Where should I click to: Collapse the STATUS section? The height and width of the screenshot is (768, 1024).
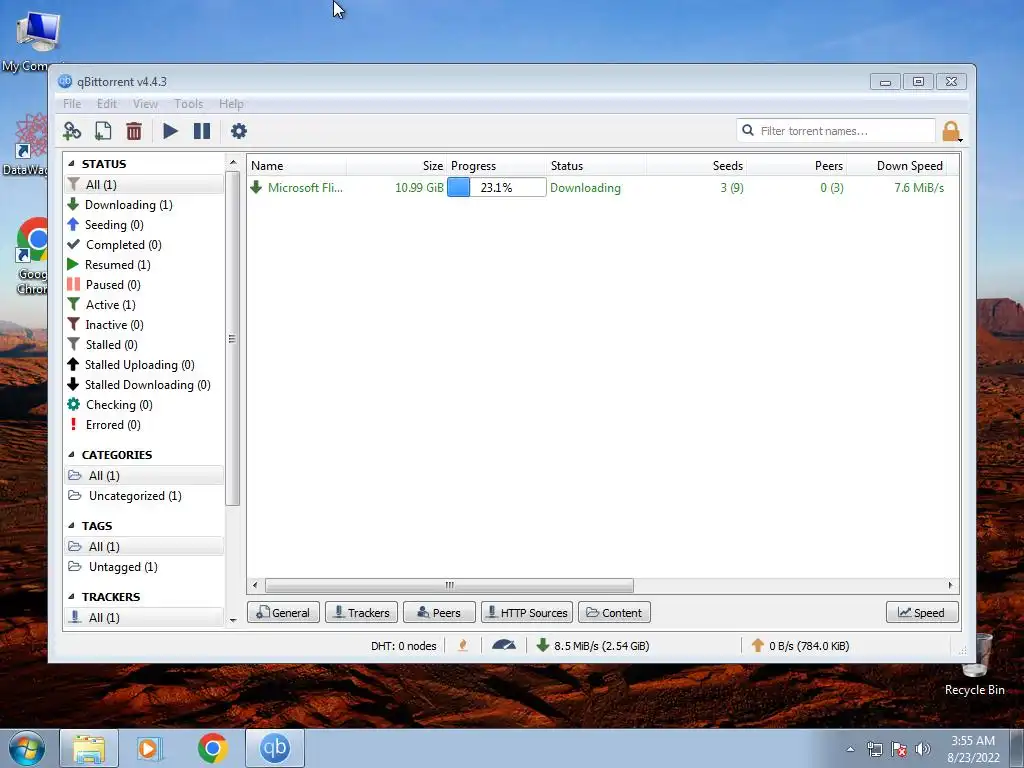tap(71, 164)
